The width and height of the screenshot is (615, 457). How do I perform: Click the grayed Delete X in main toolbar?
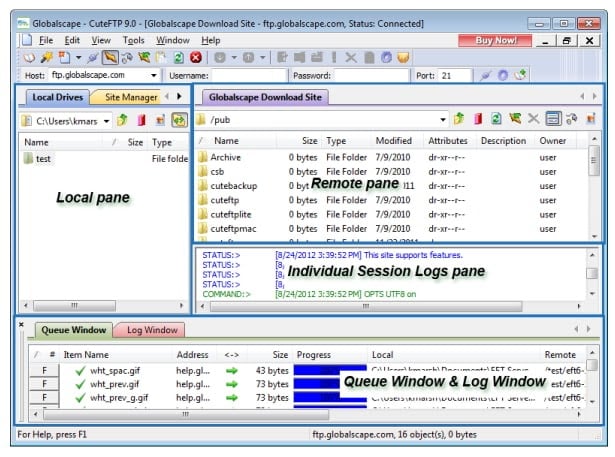coord(351,58)
